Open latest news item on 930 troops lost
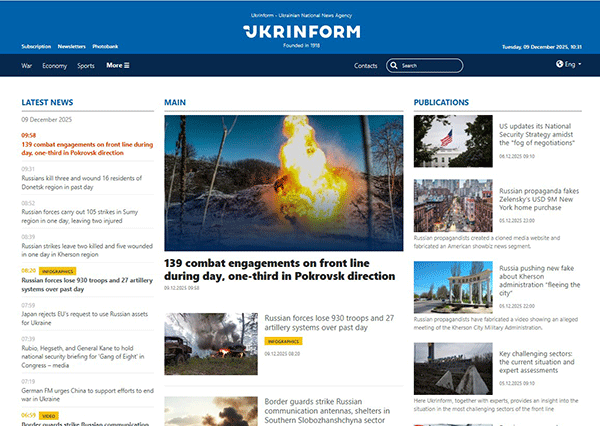Viewport: 600px width, 426px height. click(x=87, y=285)
